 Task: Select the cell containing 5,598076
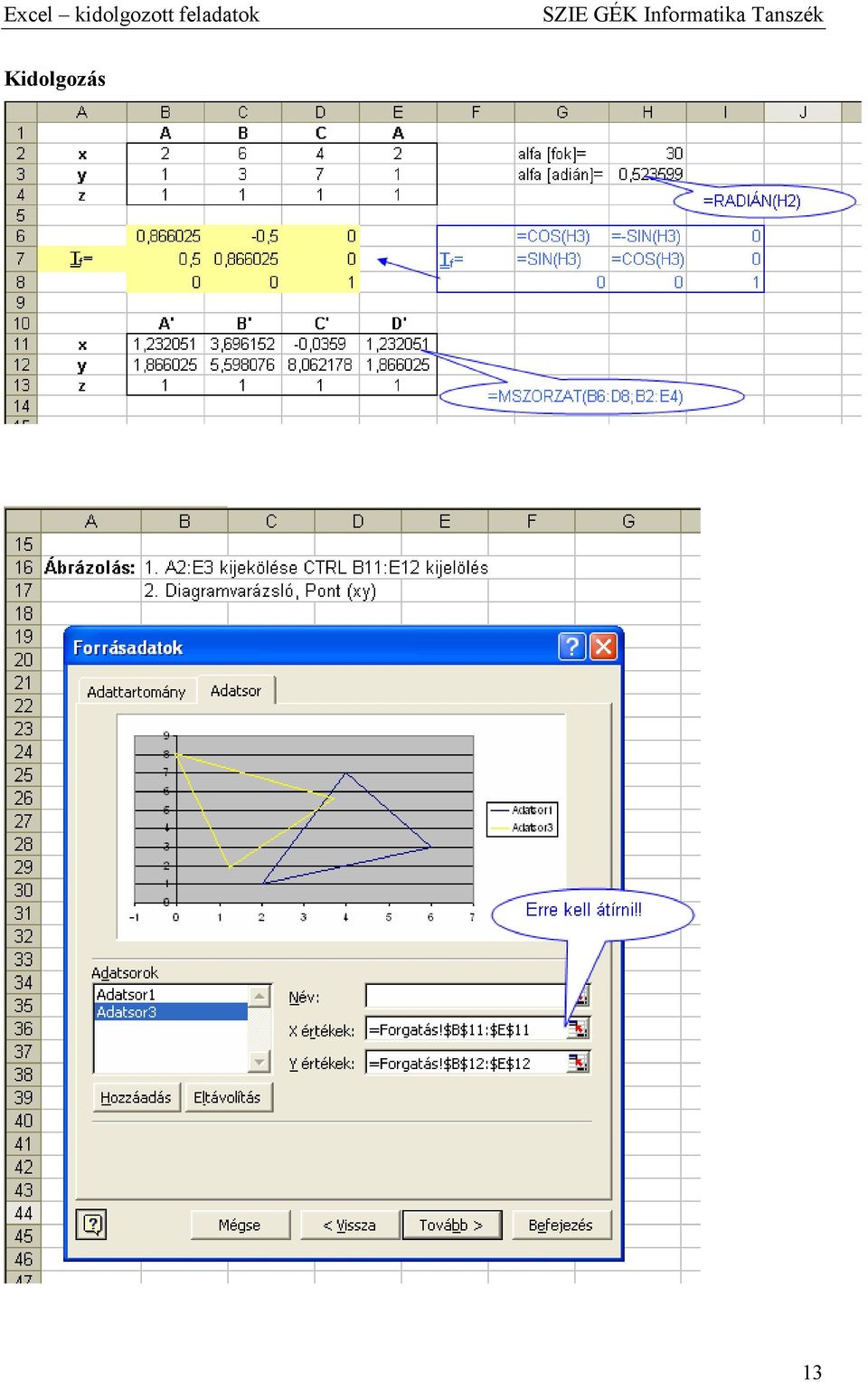click(243, 364)
